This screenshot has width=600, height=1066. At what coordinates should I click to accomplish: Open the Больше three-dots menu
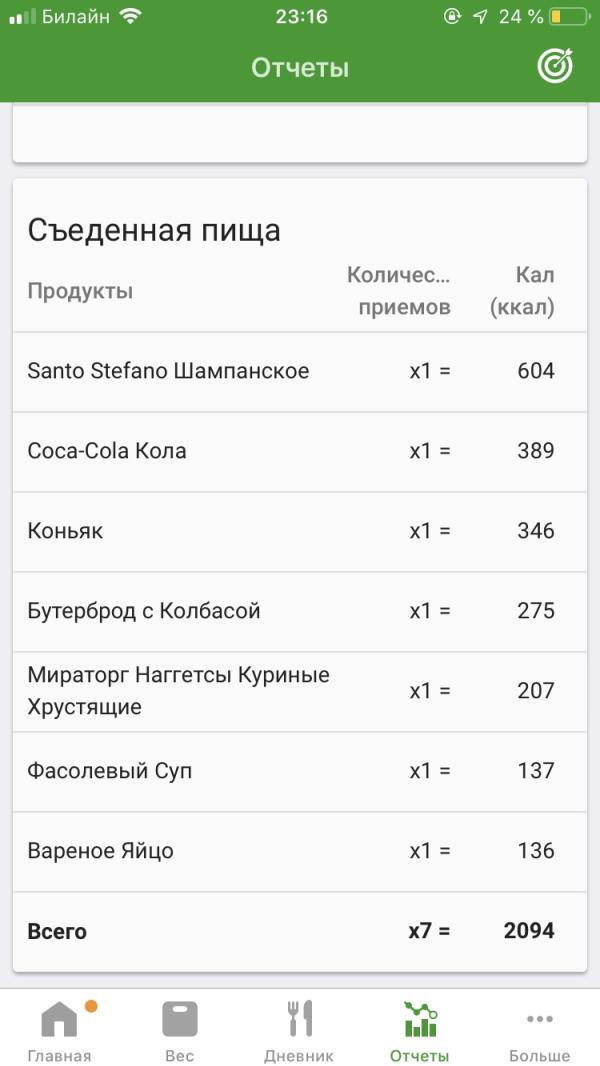[540, 1018]
